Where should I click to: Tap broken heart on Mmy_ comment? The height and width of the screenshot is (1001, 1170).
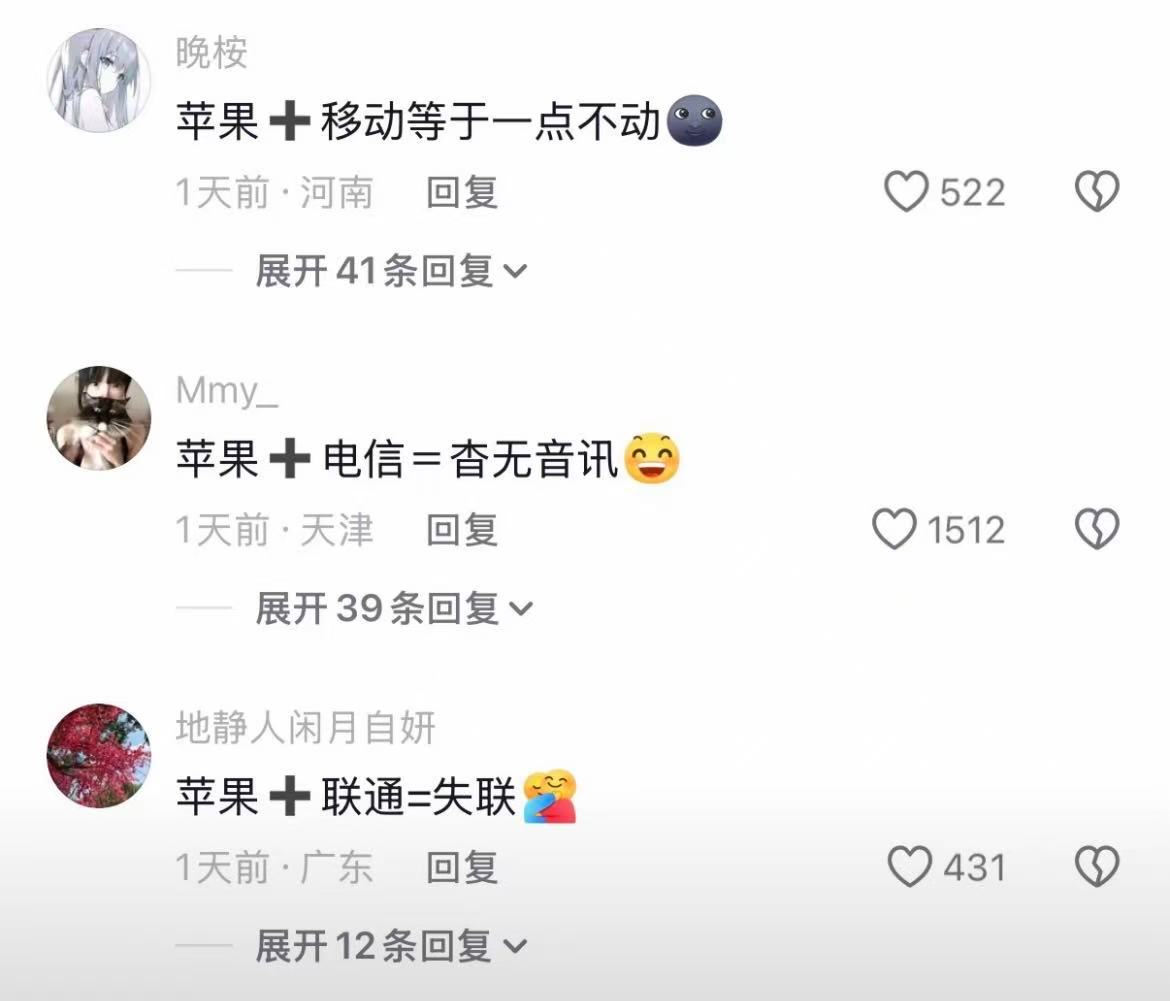coord(1097,529)
